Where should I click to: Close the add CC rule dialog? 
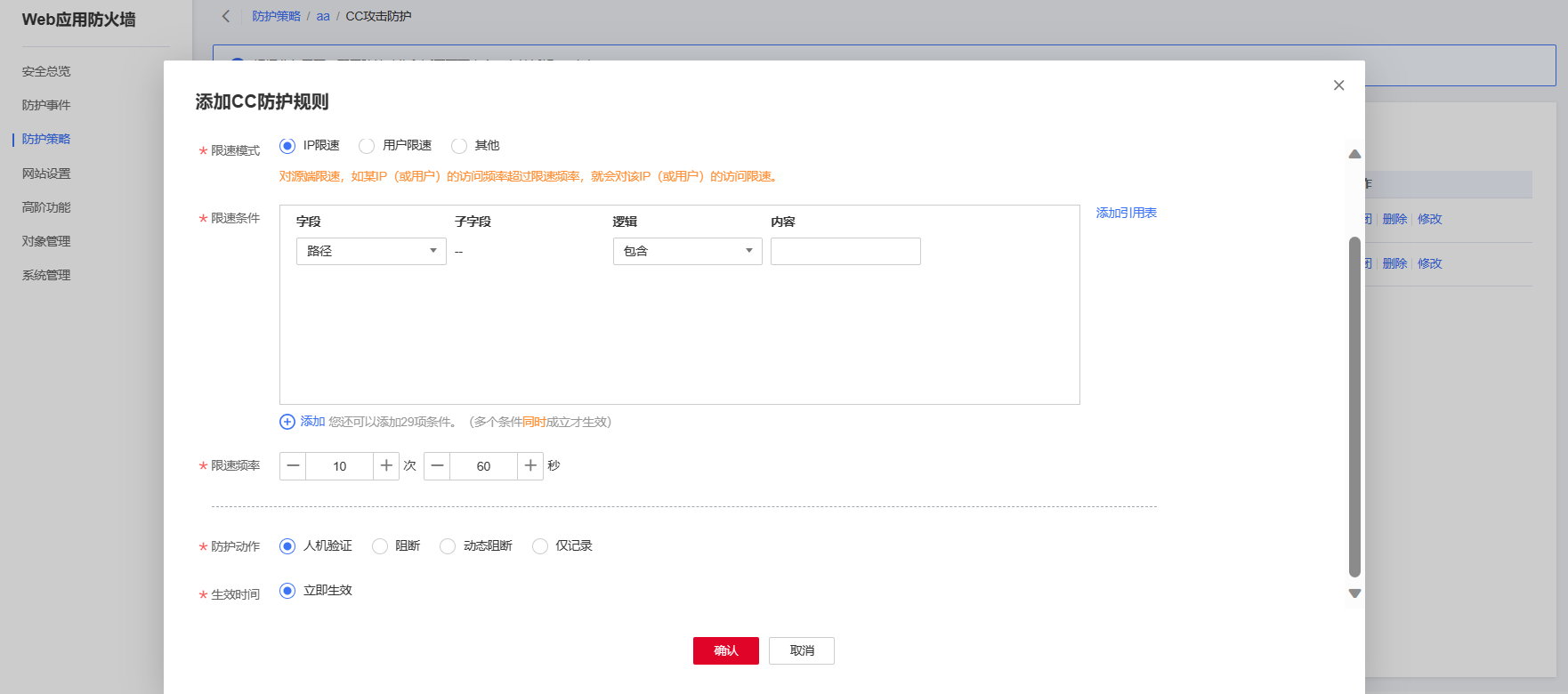pos(1338,85)
